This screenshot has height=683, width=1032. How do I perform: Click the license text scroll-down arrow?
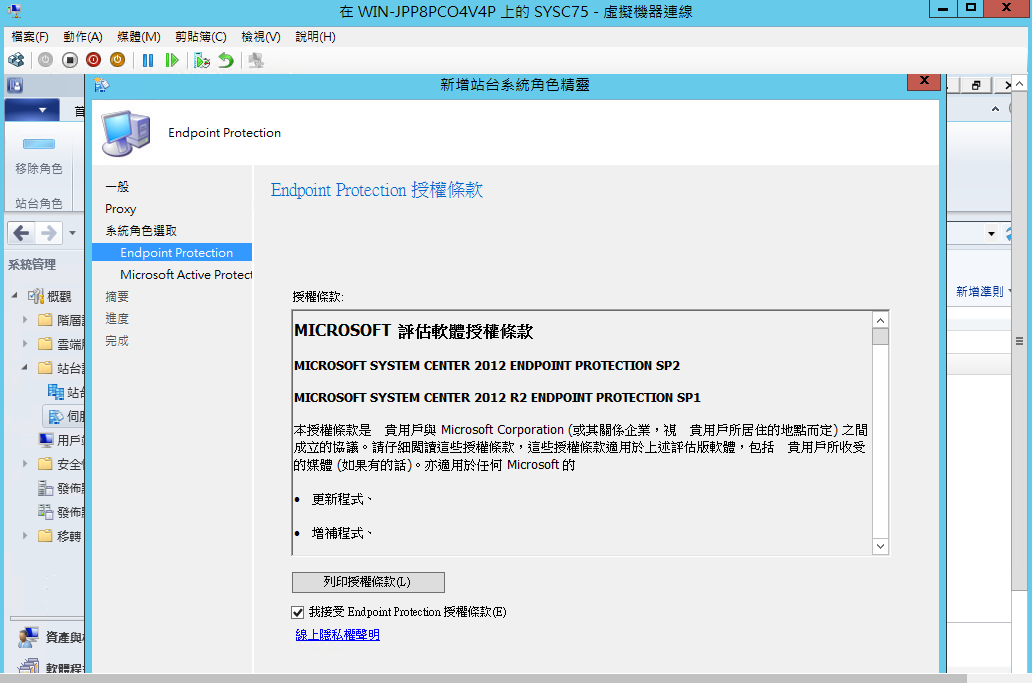[x=880, y=546]
